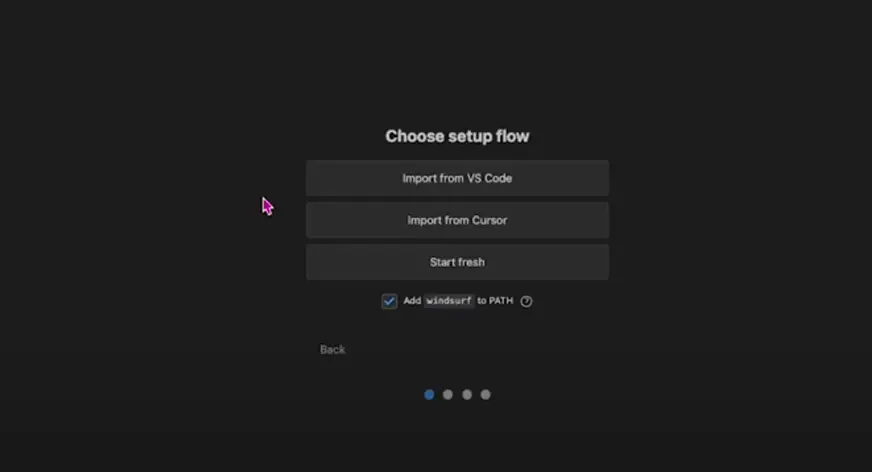This screenshot has height=472, width=872.
Task: Click the Choose setup flow heading
Action: pyautogui.click(x=457, y=136)
